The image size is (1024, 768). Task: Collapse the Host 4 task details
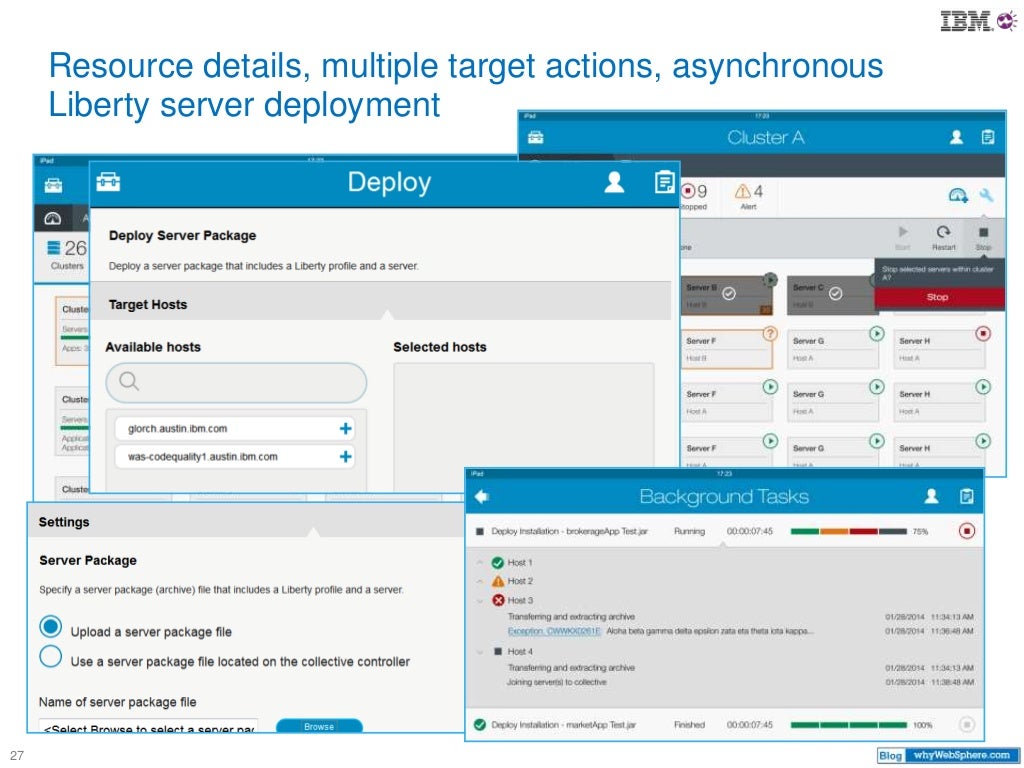point(480,652)
